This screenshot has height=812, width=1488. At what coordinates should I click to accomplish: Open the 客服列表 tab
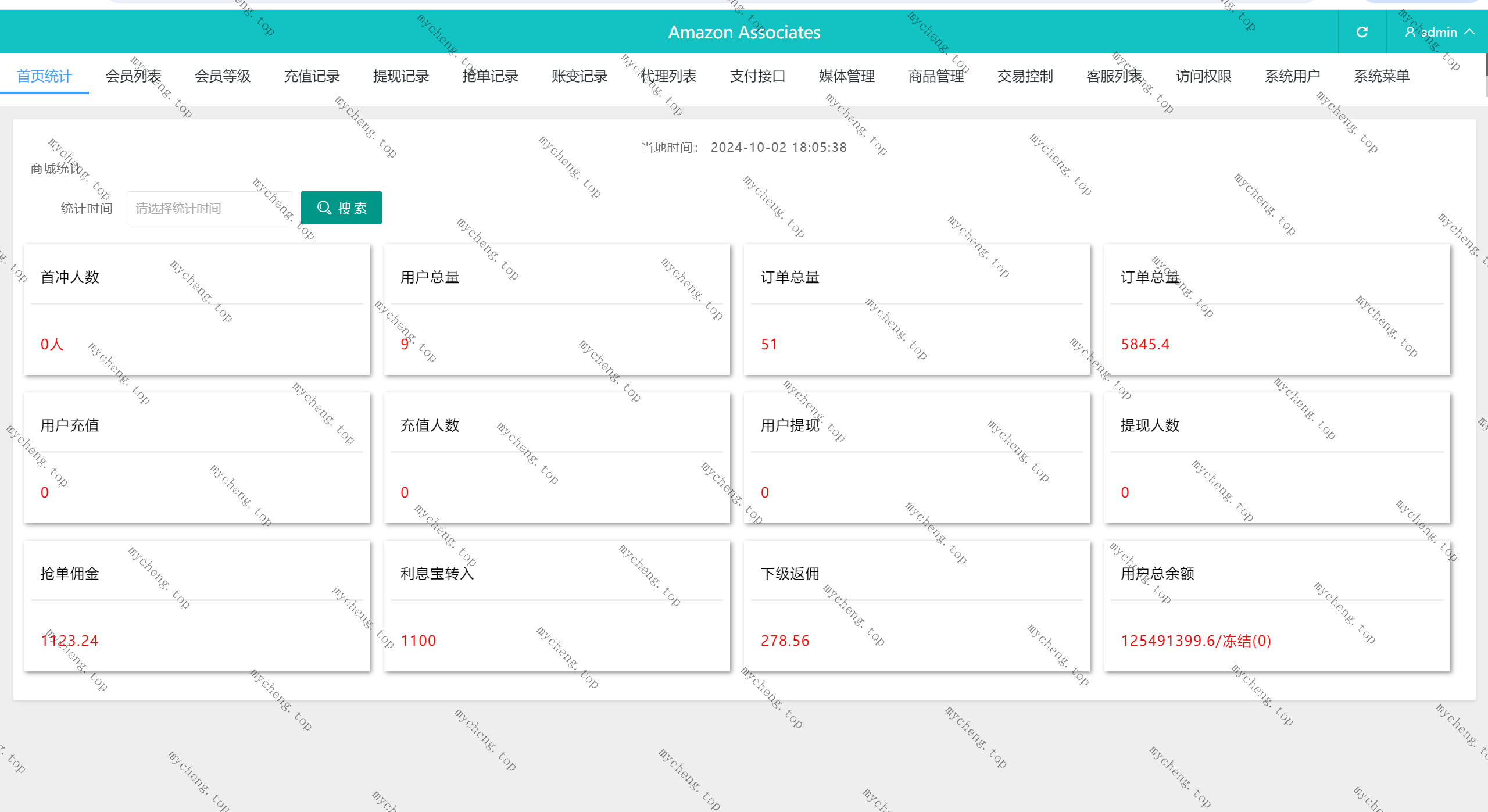point(1115,76)
